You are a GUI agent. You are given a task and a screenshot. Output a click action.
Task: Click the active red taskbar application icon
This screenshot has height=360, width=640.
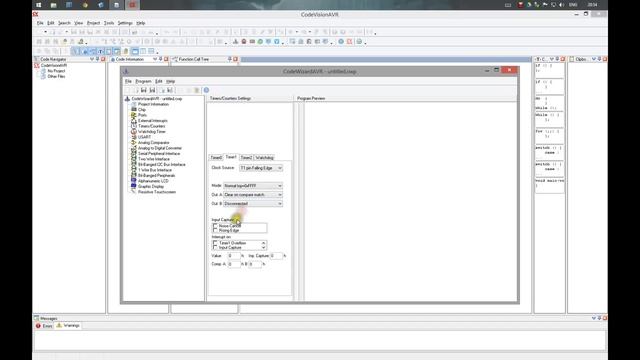132,5
